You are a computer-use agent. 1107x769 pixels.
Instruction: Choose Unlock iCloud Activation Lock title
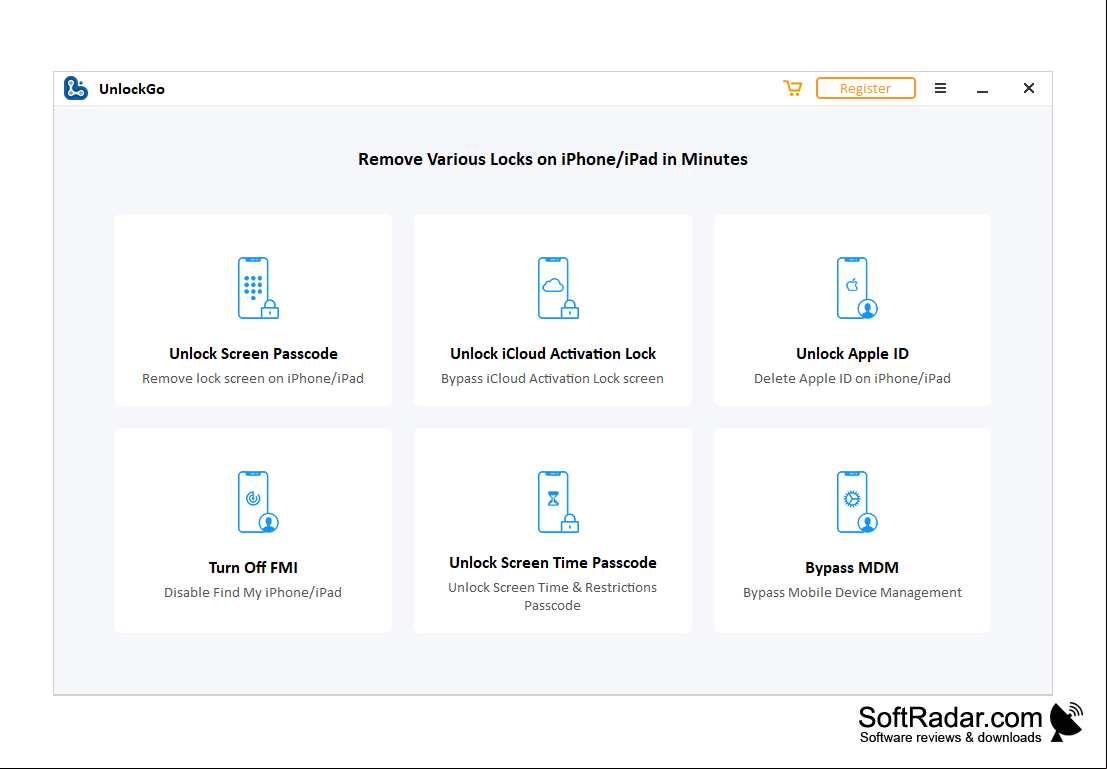[553, 354]
